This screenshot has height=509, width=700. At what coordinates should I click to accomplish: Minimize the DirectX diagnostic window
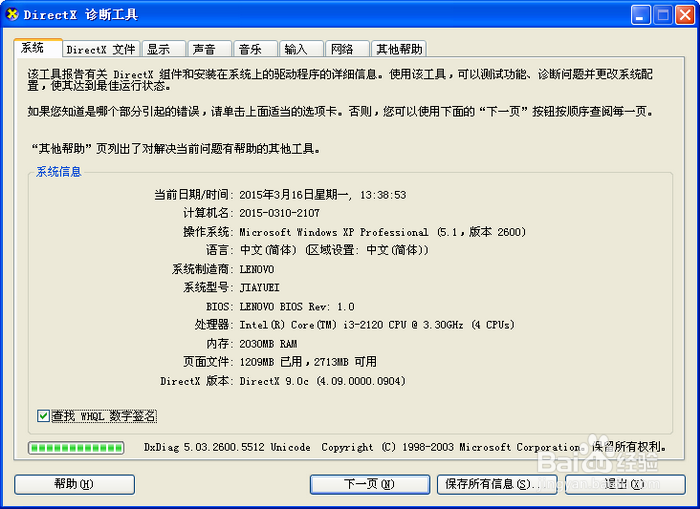coord(641,15)
